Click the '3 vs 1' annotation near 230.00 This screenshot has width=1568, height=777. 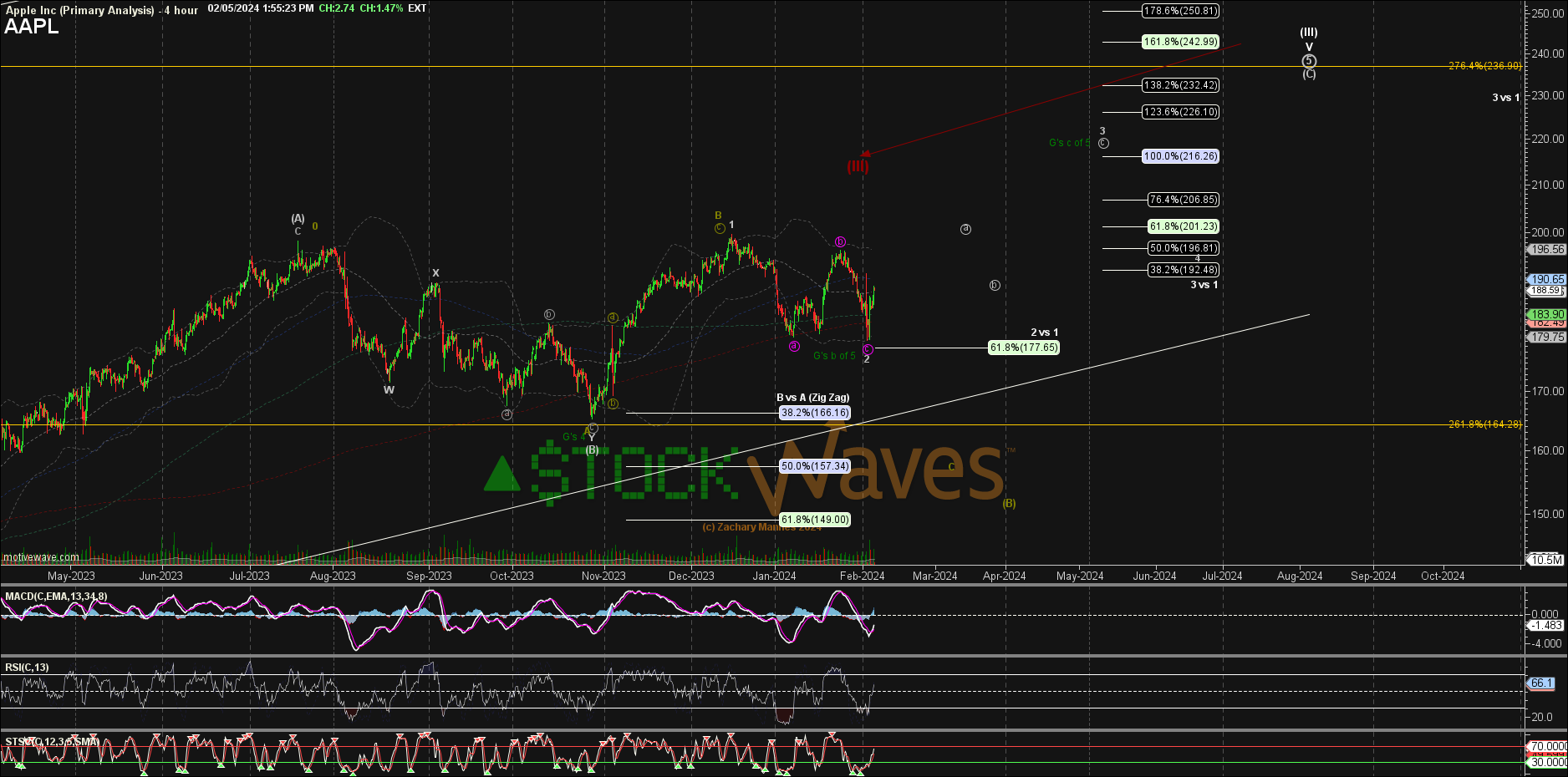(x=1506, y=98)
